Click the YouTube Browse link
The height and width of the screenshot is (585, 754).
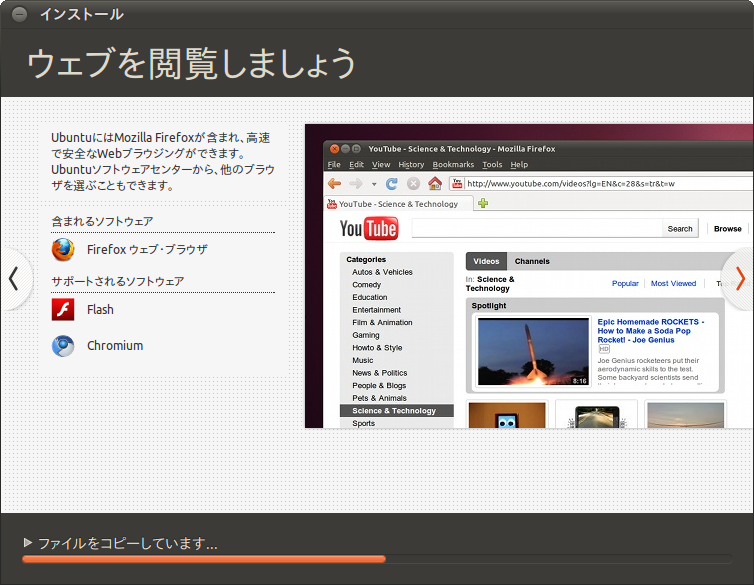pos(728,229)
